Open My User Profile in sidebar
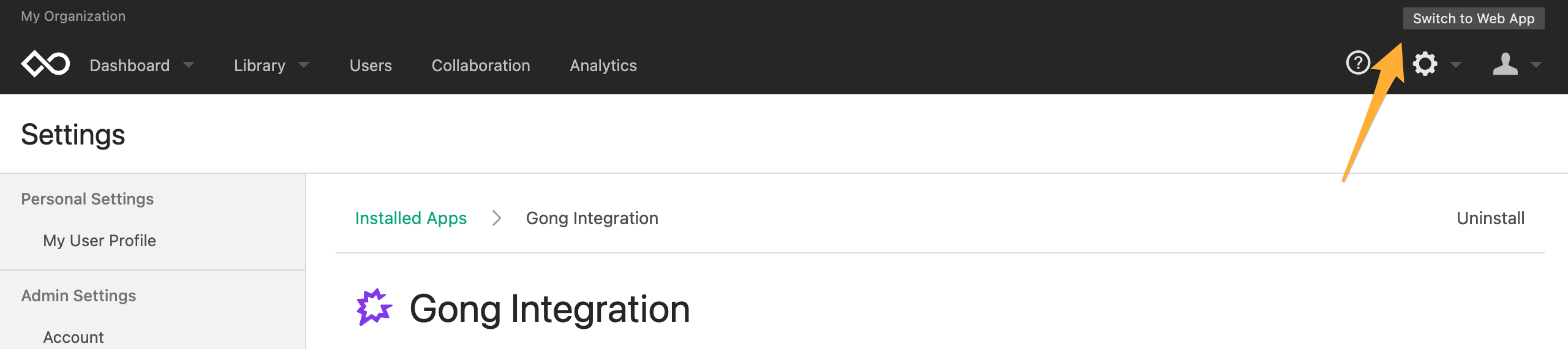The width and height of the screenshot is (1568, 349). [99, 241]
